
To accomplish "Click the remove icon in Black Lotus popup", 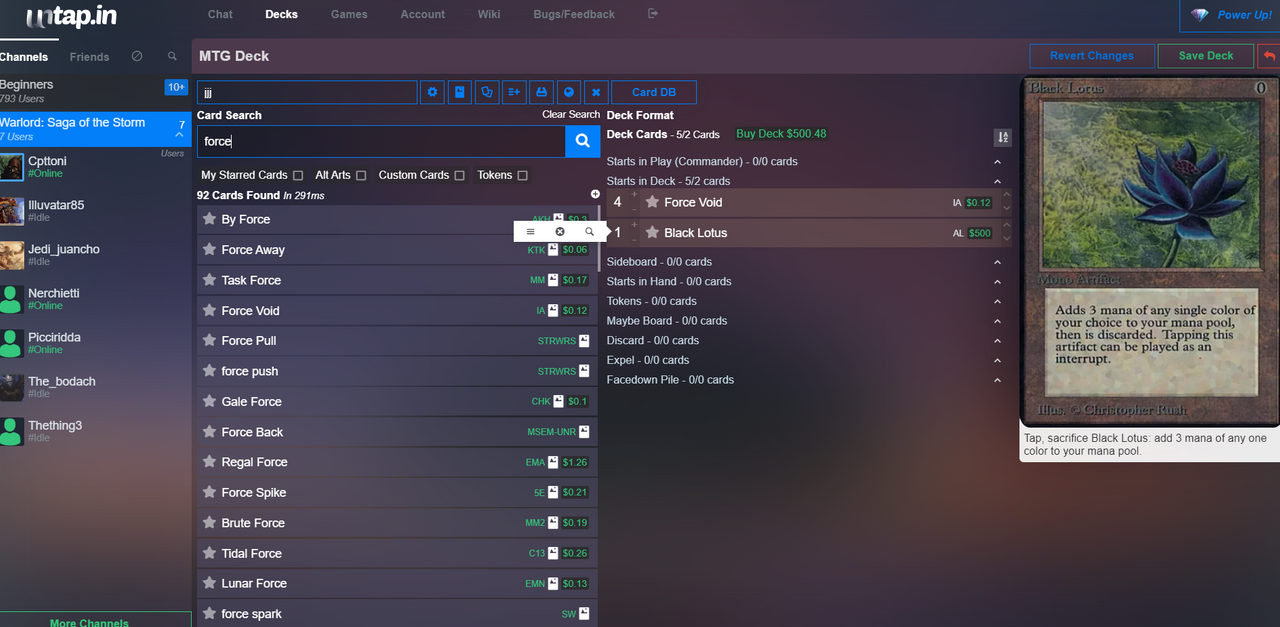I will point(560,231).
